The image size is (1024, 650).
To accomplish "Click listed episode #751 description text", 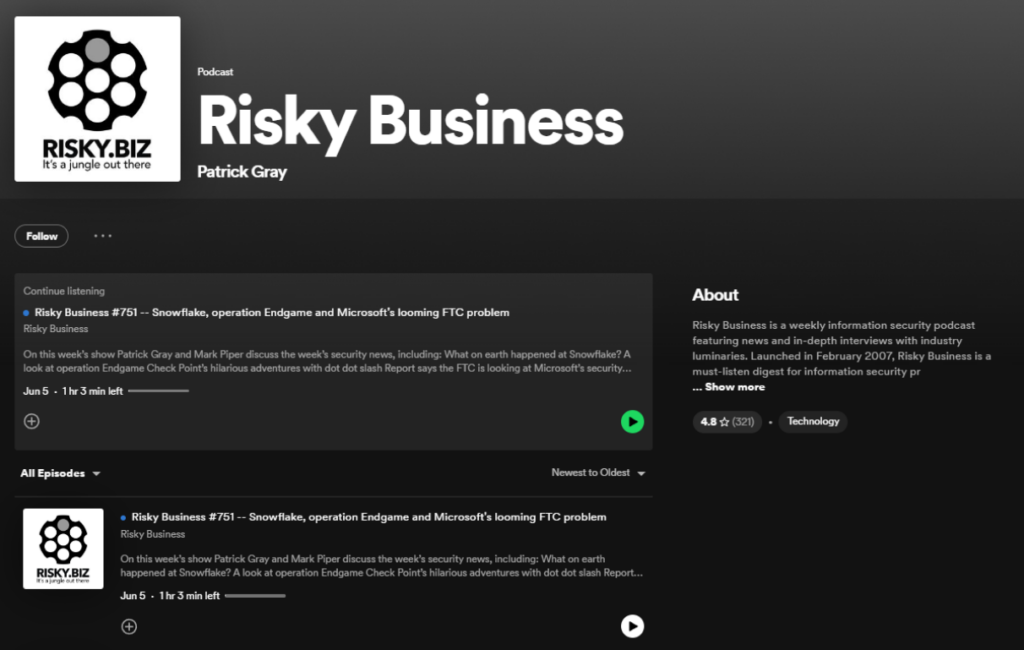I will [381, 566].
